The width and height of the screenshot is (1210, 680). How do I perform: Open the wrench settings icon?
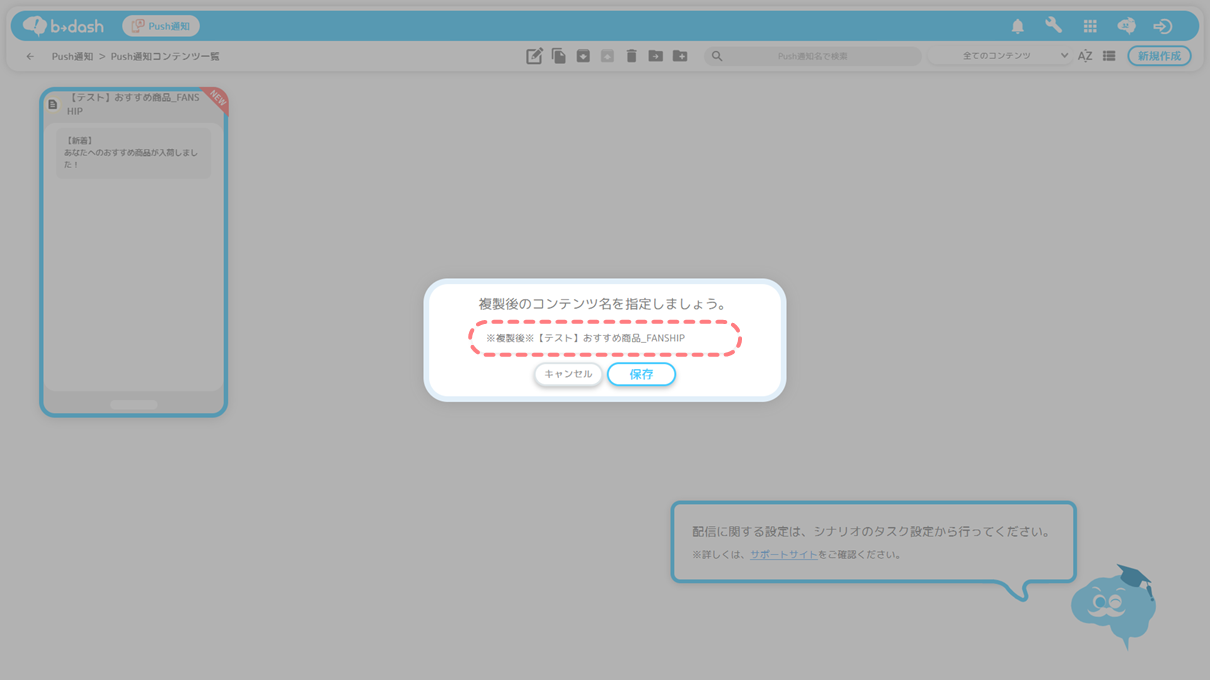click(x=1053, y=26)
